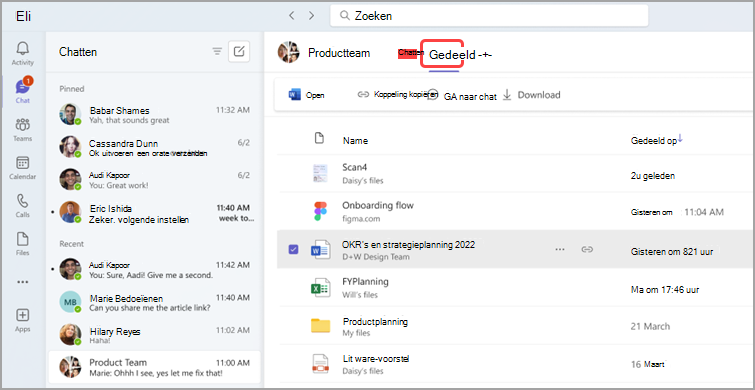This screenshot has height=390, width=755.
Task: Start a new chat with compose icon
Action: click(239, 52)
